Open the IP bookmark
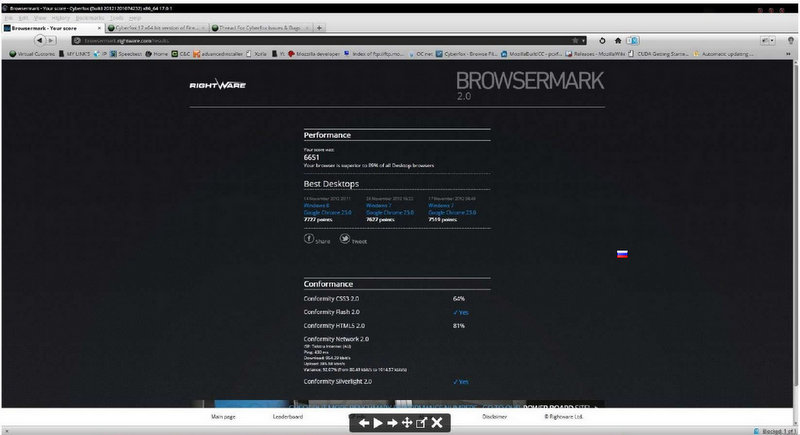800x435 pixels. 100,54
